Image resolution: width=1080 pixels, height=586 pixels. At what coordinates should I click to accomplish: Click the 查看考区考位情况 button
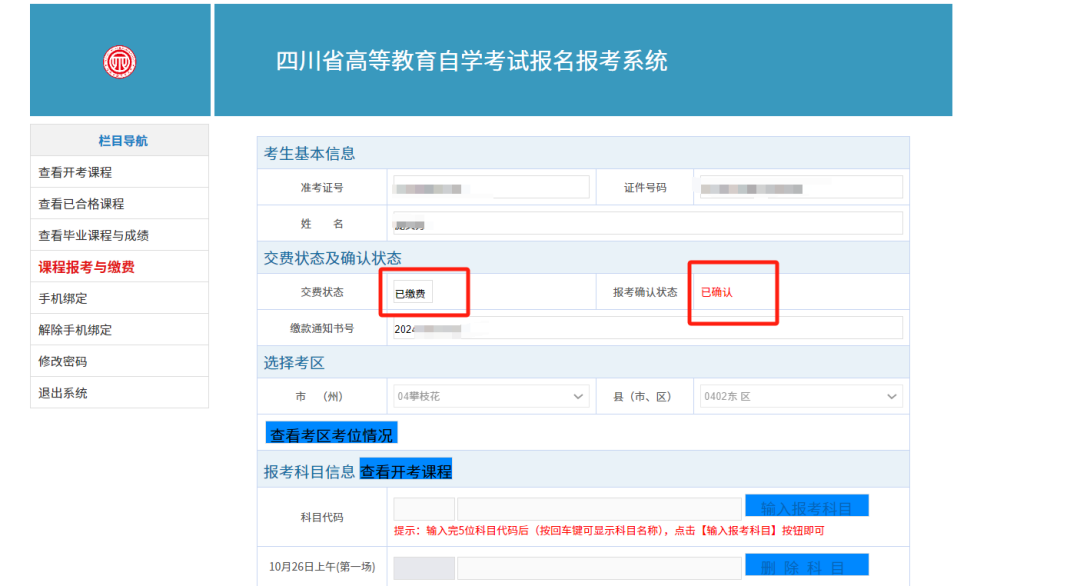(332, 434)
